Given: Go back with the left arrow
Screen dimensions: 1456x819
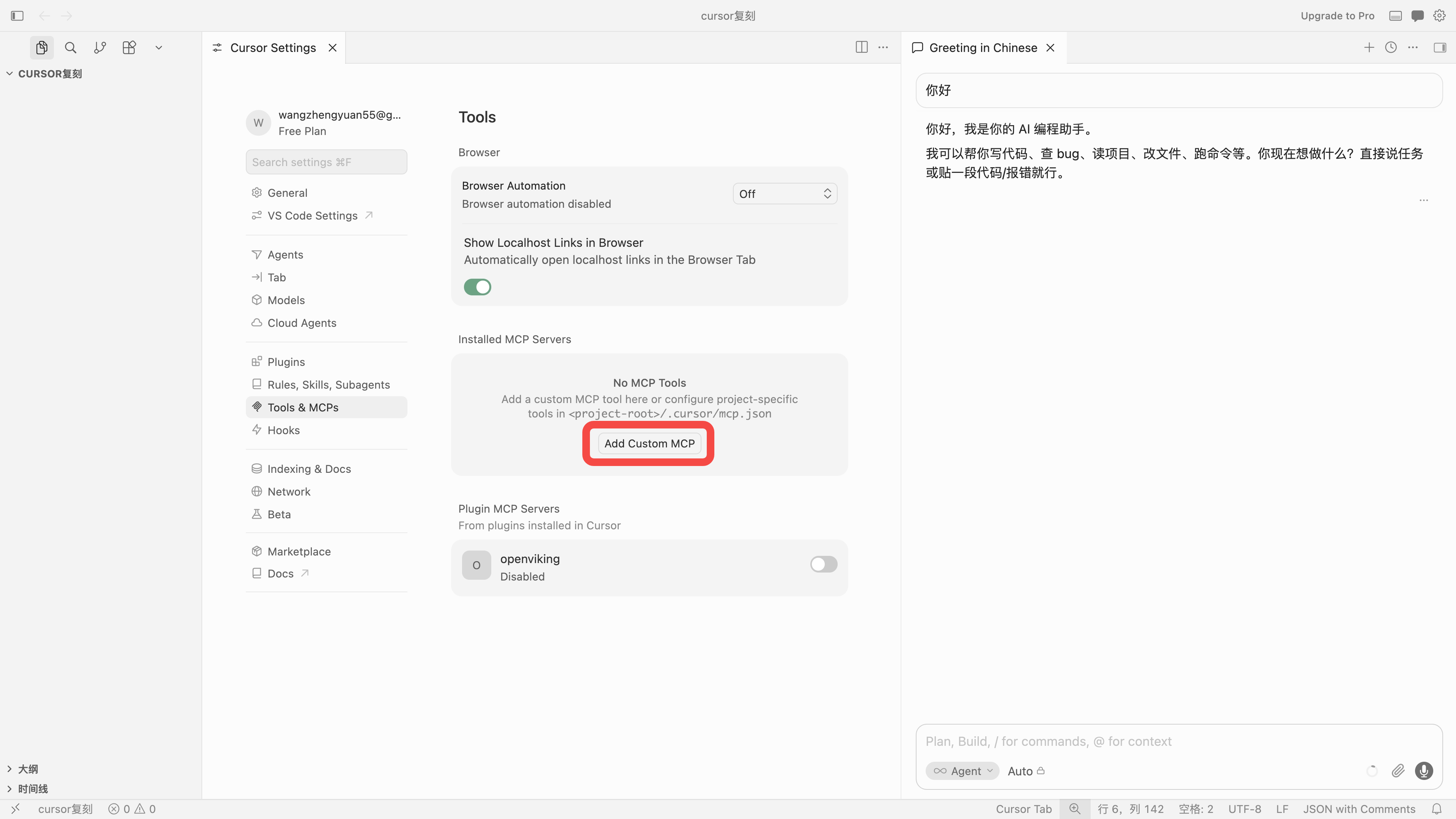Looking at the screenshot, I should [x=44, y=16].
